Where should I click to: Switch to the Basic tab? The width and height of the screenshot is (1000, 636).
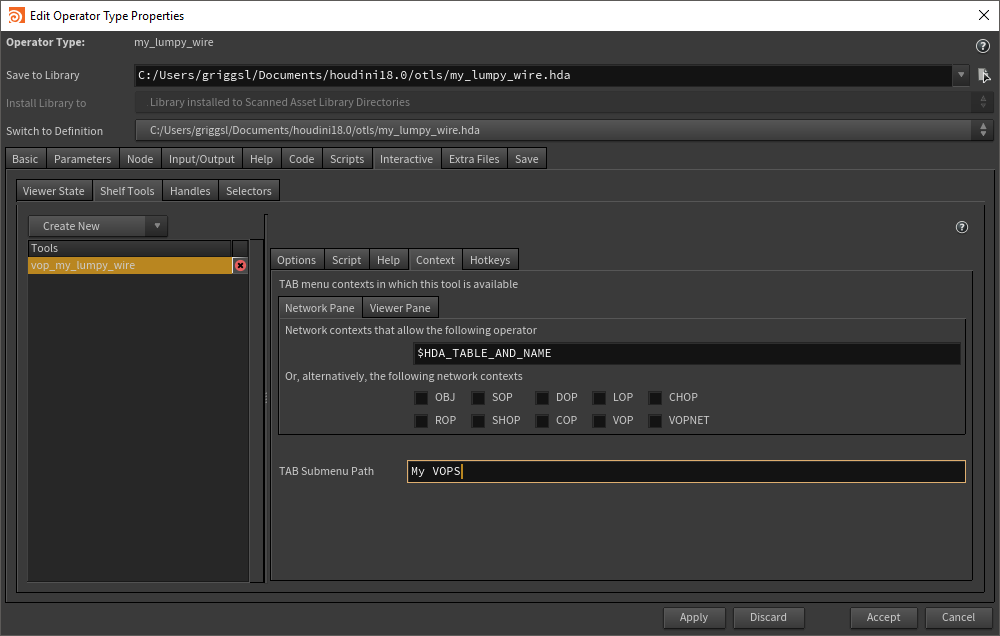25,159
